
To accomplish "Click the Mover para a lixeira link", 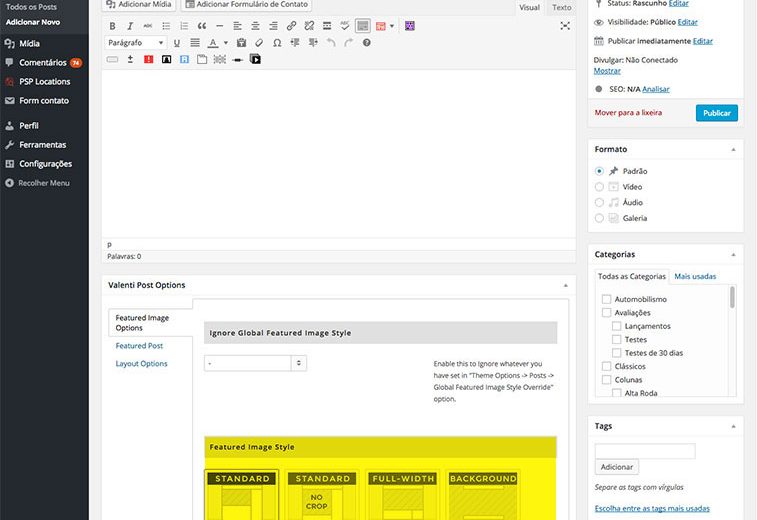I will 628,113.
